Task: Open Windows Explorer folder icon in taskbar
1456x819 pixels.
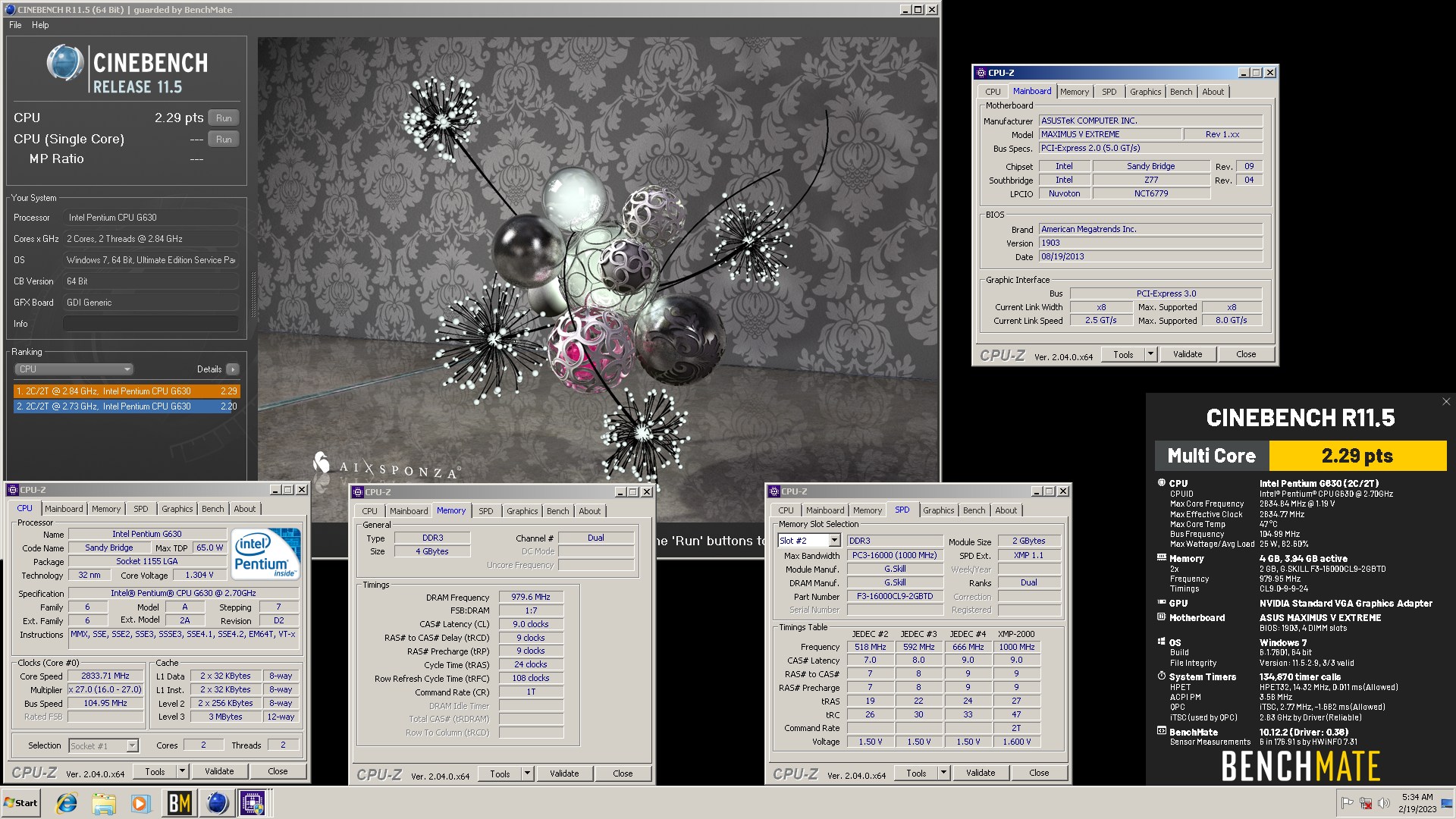Action: [x=104, y=803]
